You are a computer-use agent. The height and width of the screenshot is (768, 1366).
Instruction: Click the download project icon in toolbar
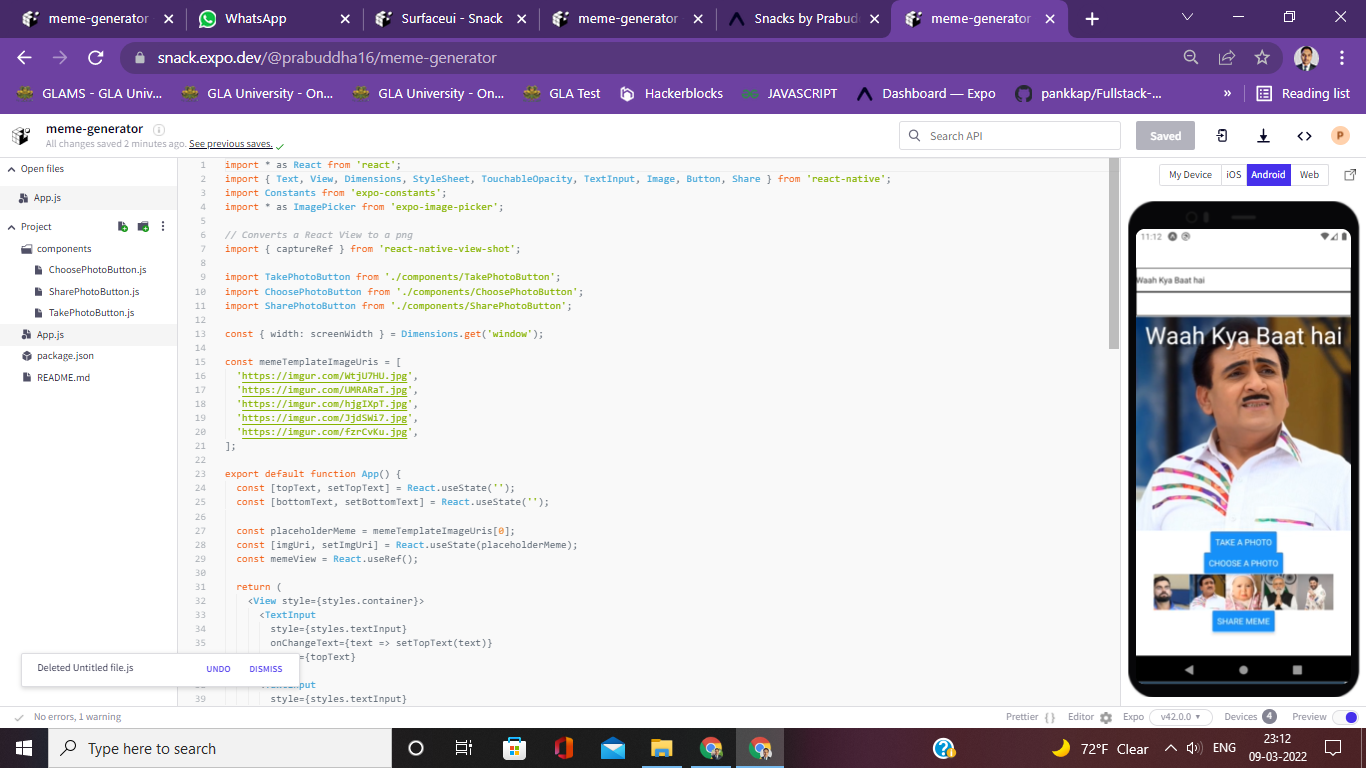(1263, 134)
